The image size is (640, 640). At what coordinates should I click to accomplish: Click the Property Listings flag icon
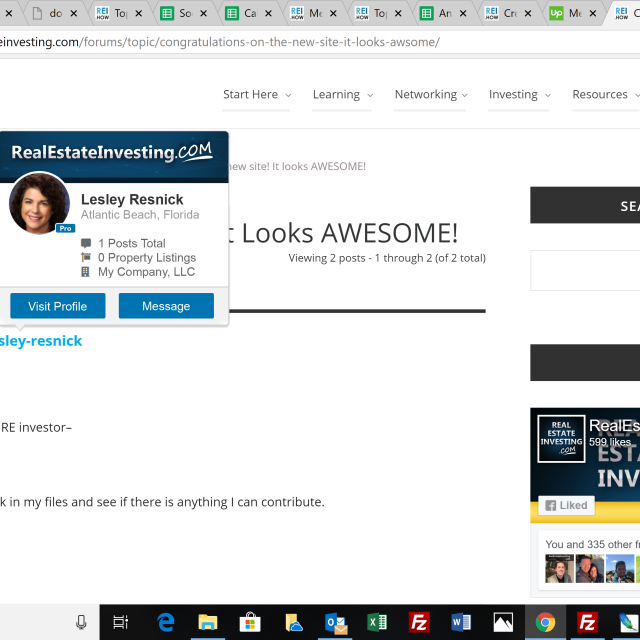[x=86, y=257]
